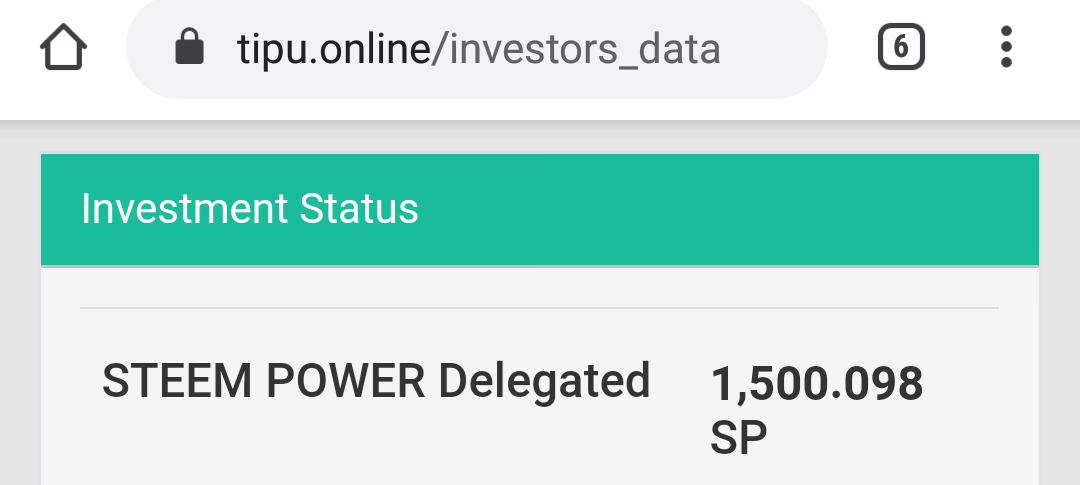
Task: Select the 1,500.098 delegated amount
Action: click(x=816, y=385)
